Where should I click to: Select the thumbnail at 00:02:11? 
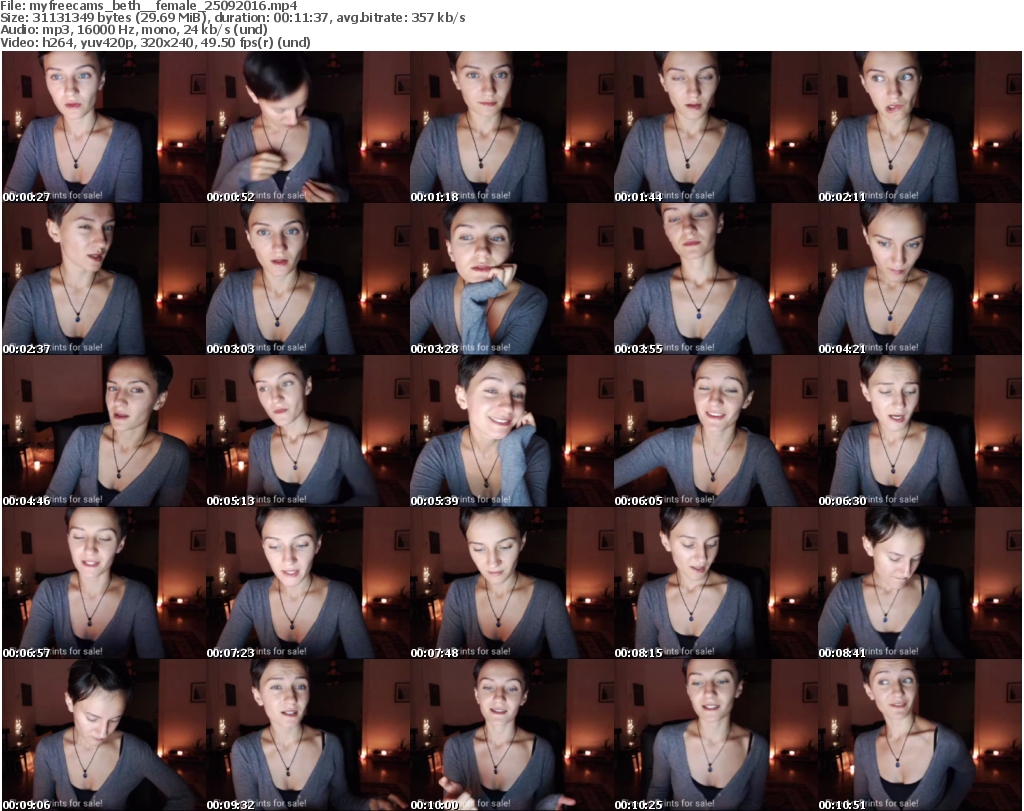(x=920, y=127)
